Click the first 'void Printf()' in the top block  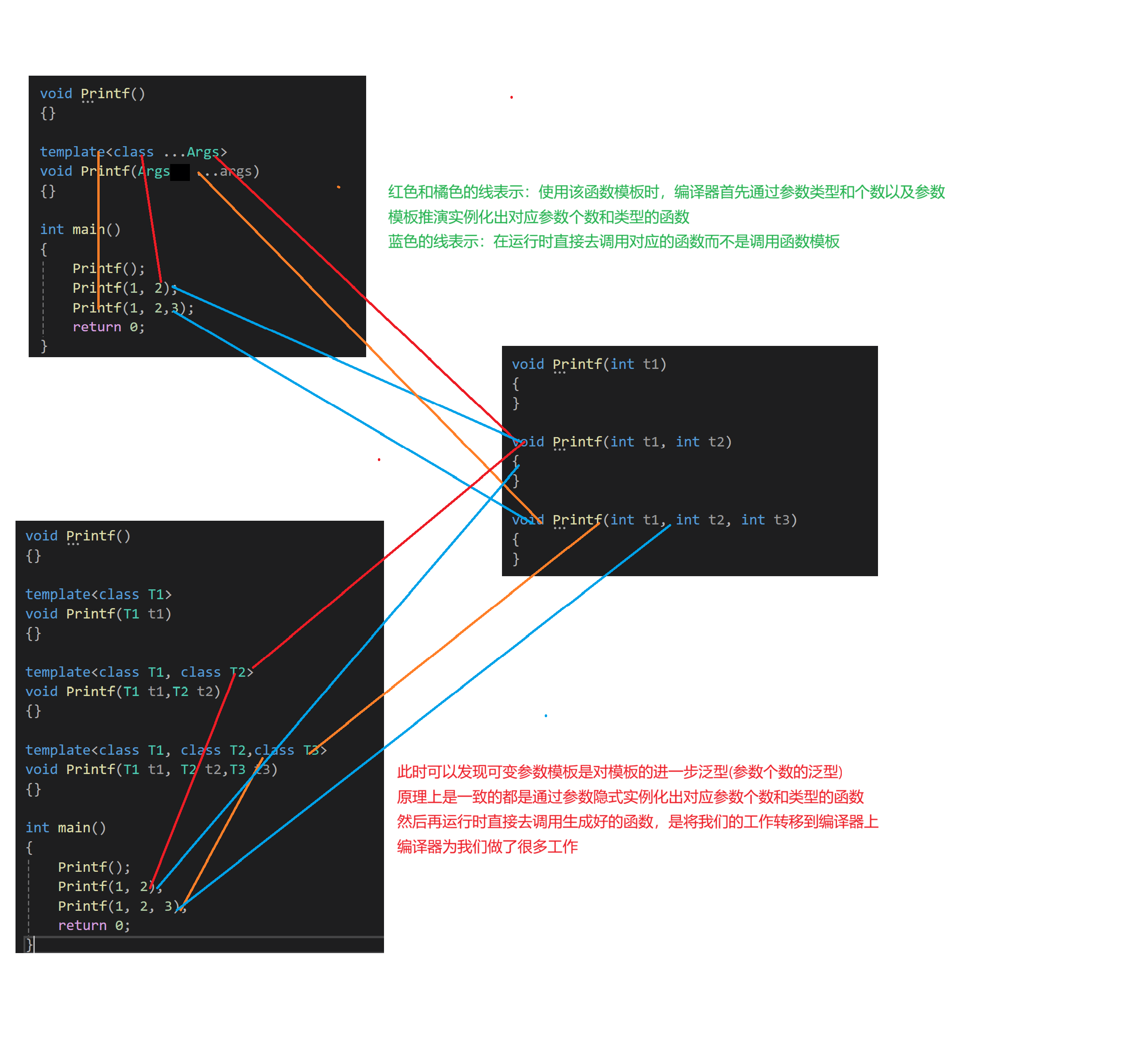point(93,94)
